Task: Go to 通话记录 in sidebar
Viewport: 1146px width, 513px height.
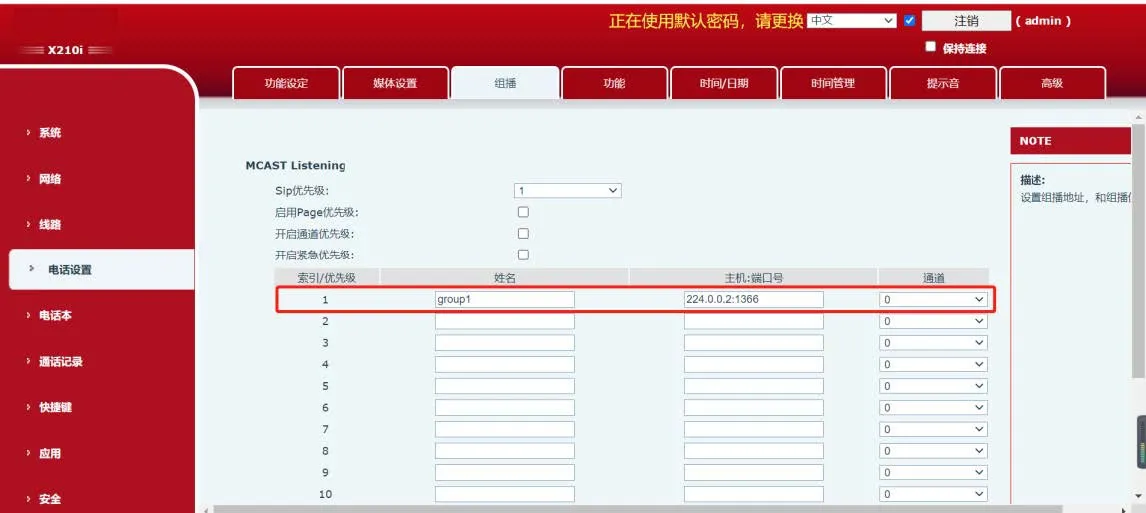Action: point(60,362)
